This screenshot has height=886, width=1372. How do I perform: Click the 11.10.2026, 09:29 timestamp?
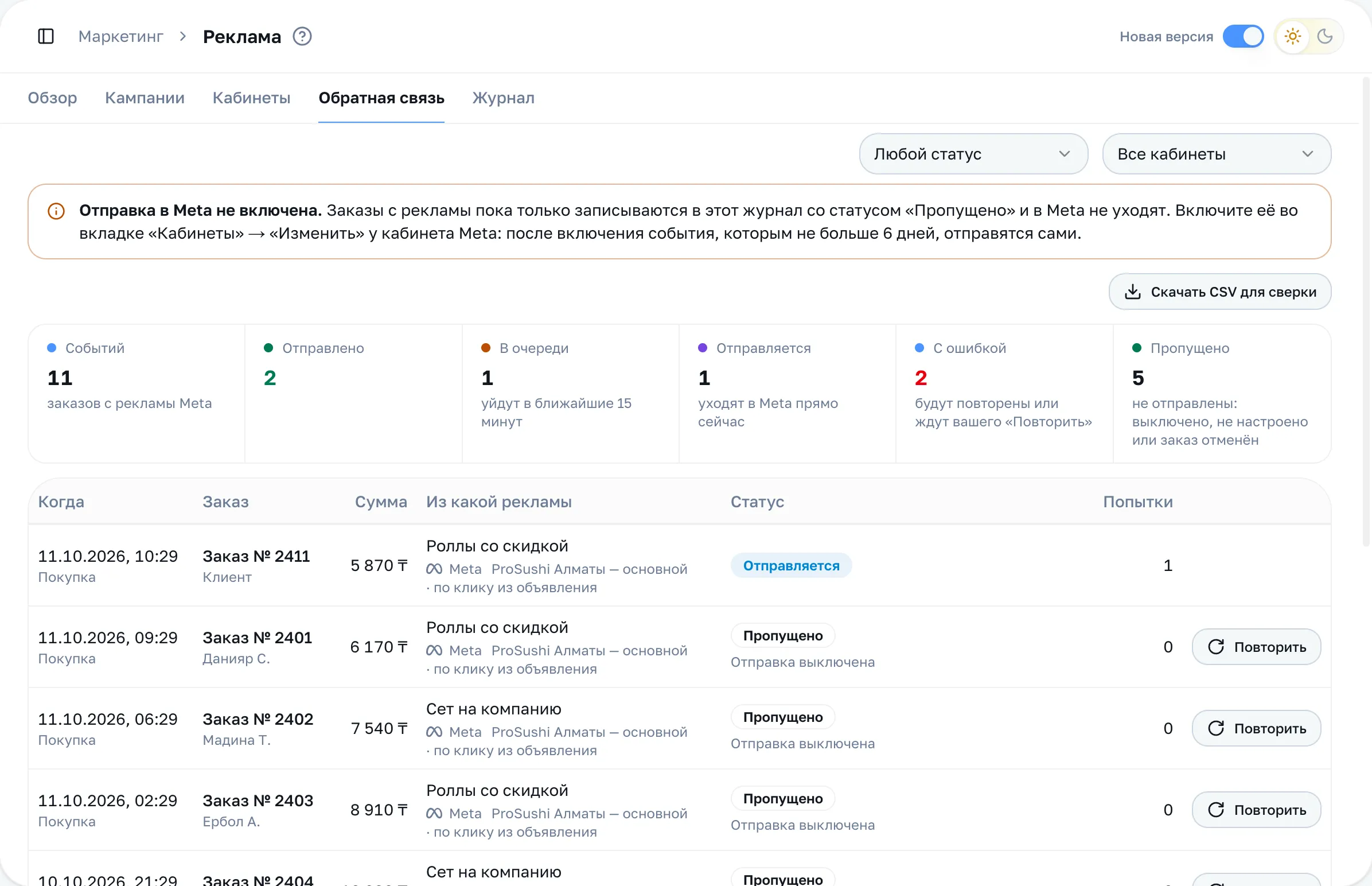(x=107, y=638)
